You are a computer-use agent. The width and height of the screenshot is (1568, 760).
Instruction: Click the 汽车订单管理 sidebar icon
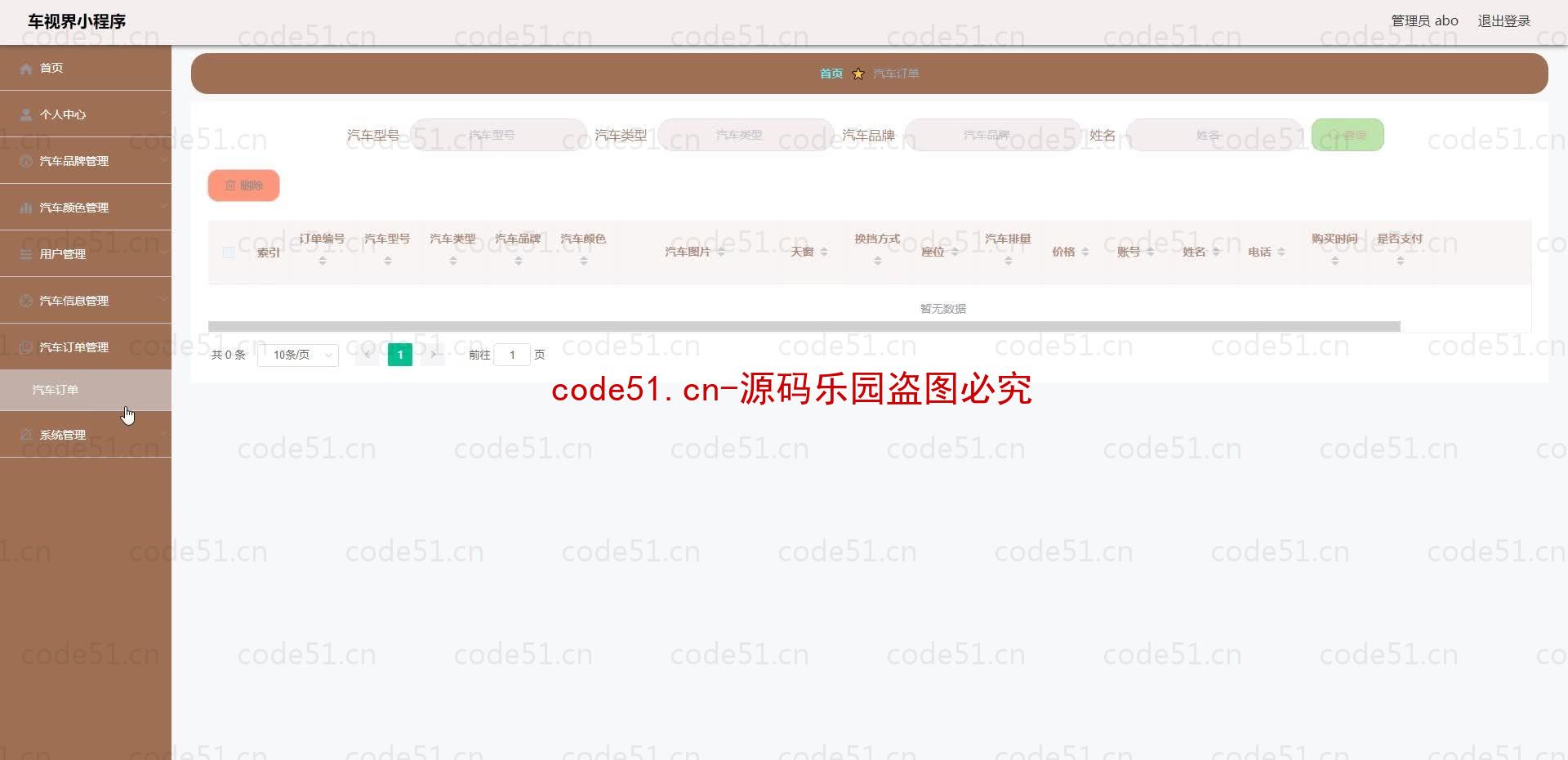point(26,348)
